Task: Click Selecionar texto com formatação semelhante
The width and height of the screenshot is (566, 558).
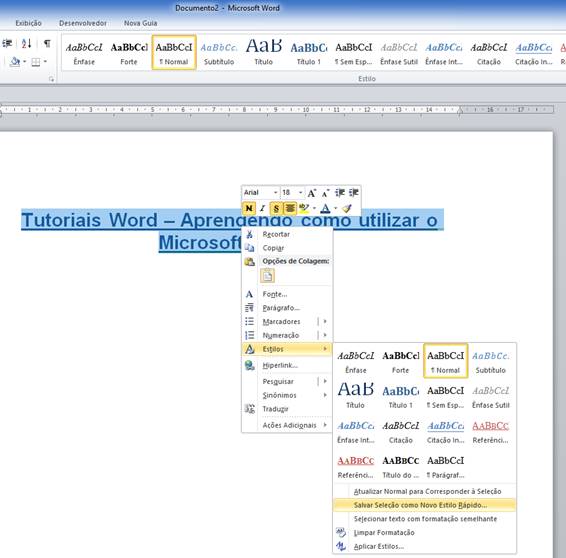Action: tap(425, 519)
